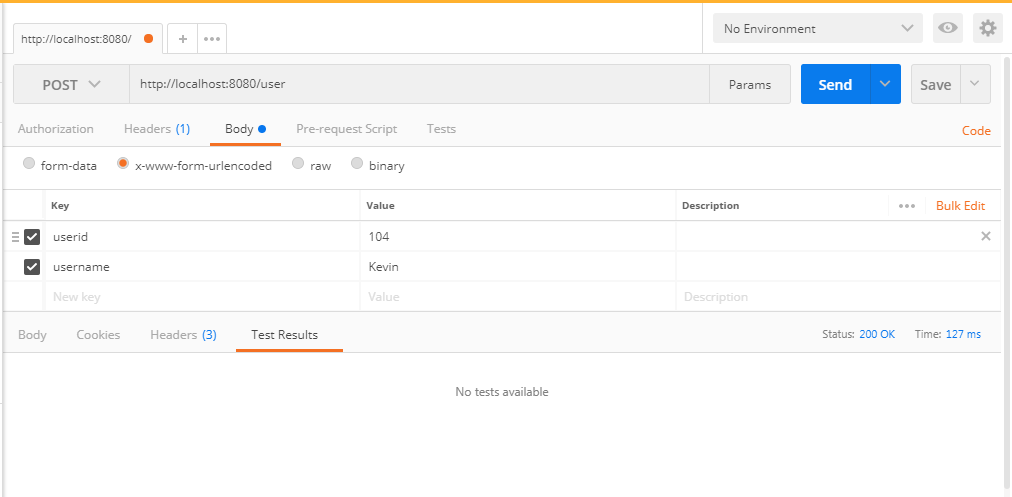View response Headers (3) tab
Viewport: 1012px width, 497px height.
tap(183, 335)
